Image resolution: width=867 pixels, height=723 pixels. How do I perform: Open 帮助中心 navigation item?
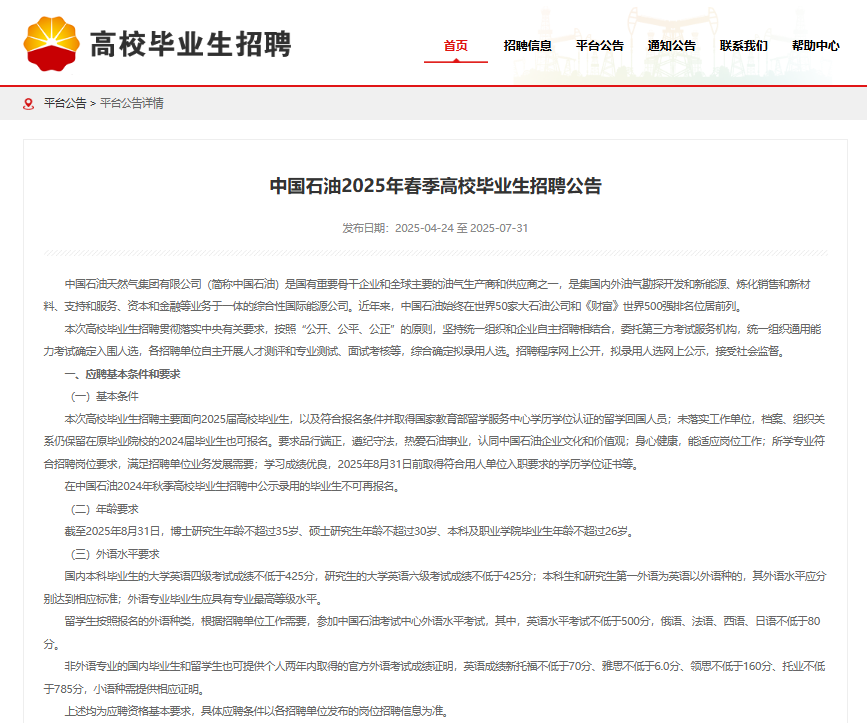point(816,46)
